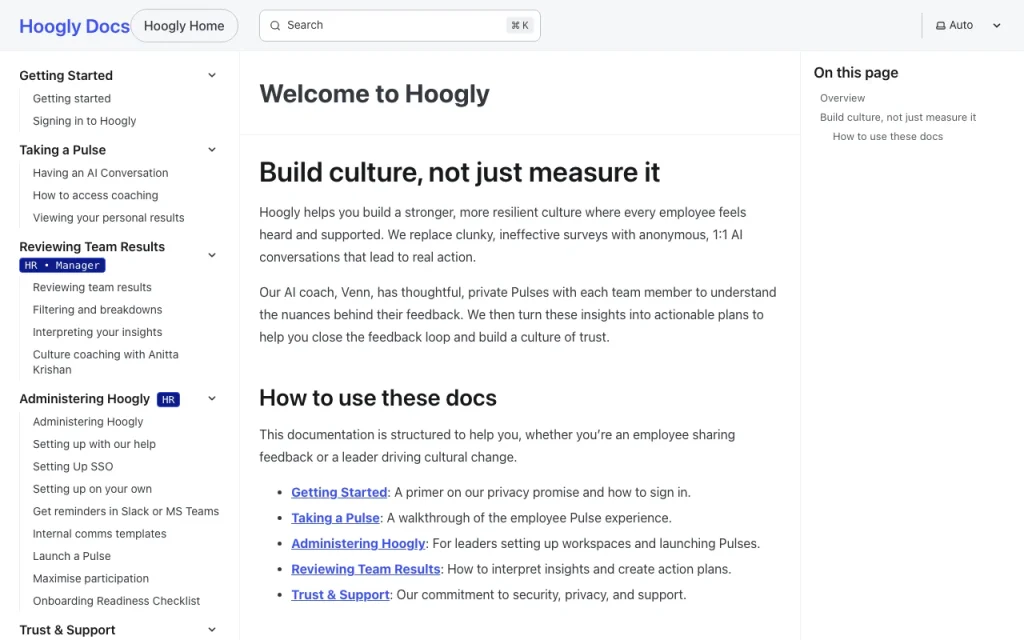Open Reviewing team results sub-page
Screen dimensions: 1024x640
92,287
